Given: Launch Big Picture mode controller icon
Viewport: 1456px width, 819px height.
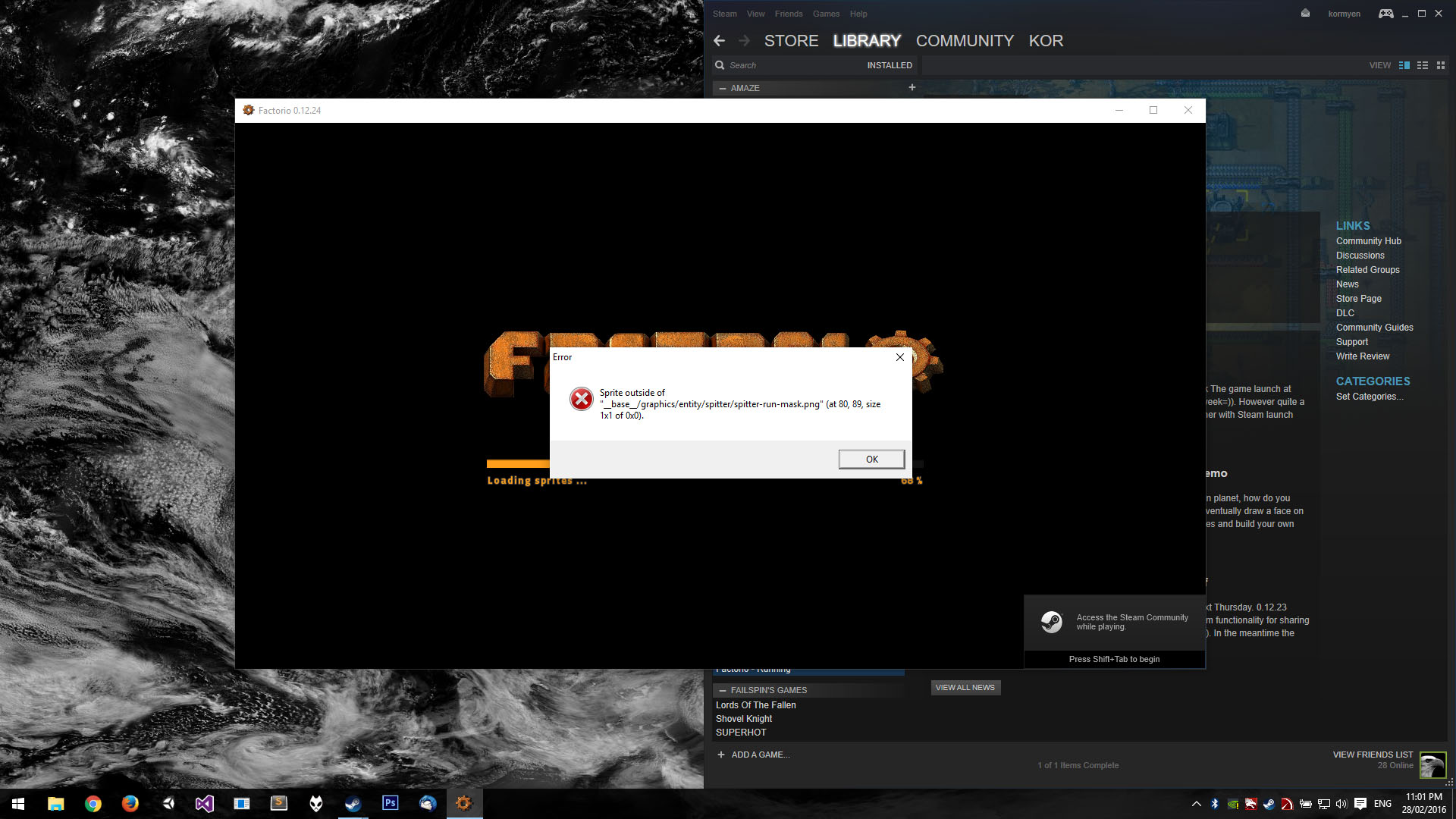Looking at the screenshot, I should coord(1385,14).
